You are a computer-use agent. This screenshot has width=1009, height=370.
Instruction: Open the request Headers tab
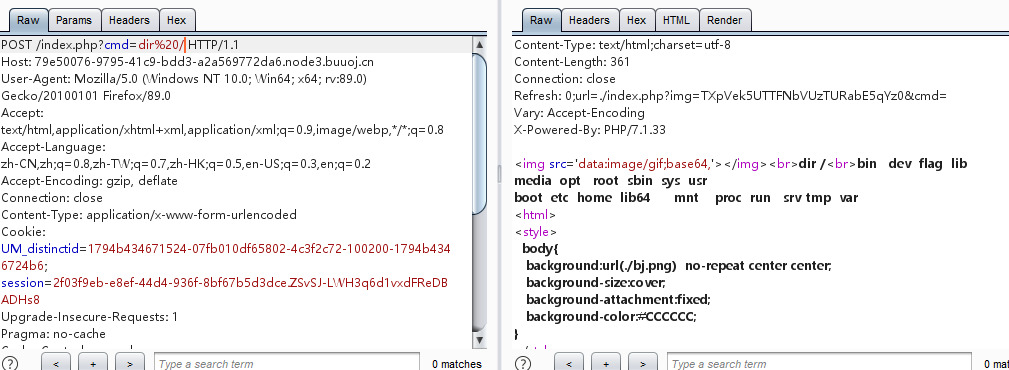tap(129, 20)
